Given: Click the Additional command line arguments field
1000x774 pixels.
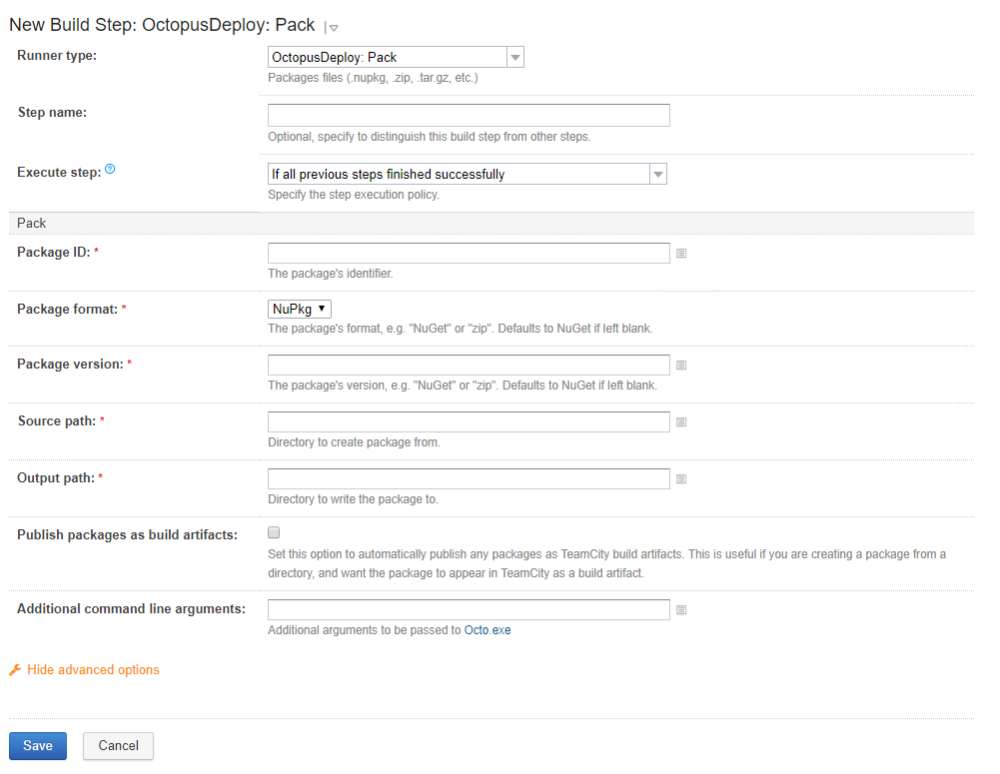Looking at the screenshot, I should click(468, 609).
